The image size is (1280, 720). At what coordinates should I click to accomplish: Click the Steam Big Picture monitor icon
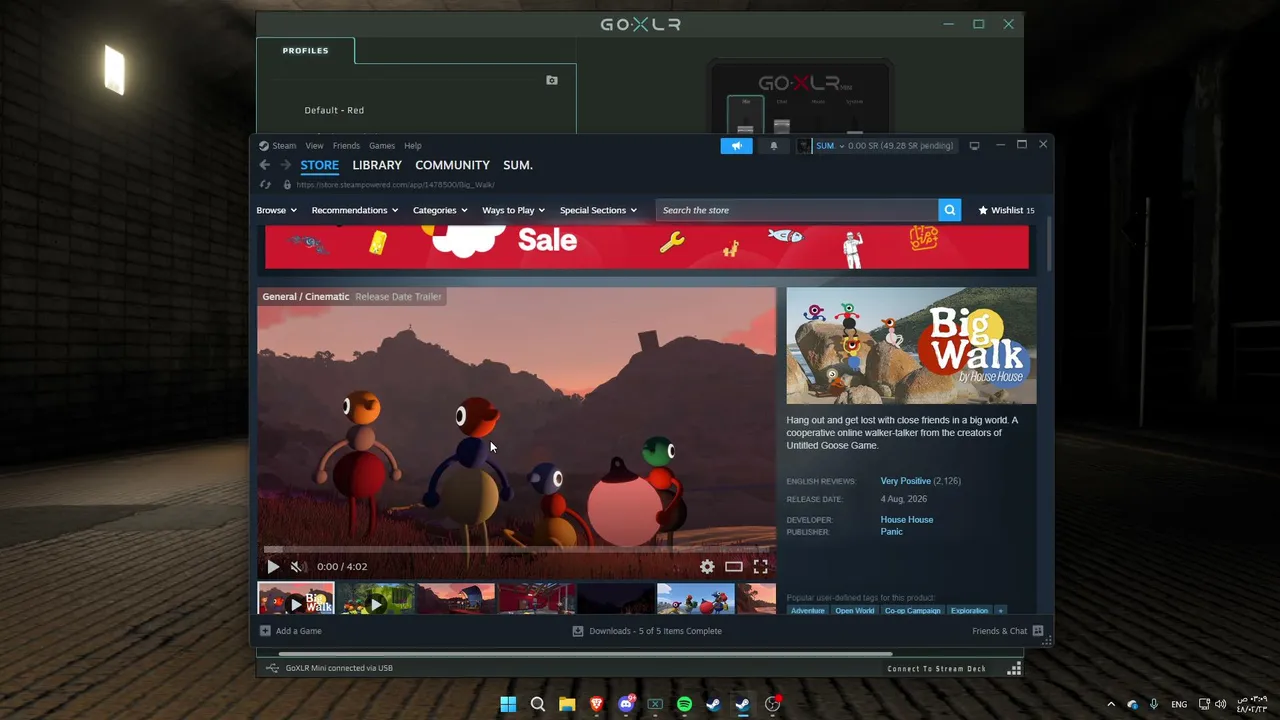974,146
